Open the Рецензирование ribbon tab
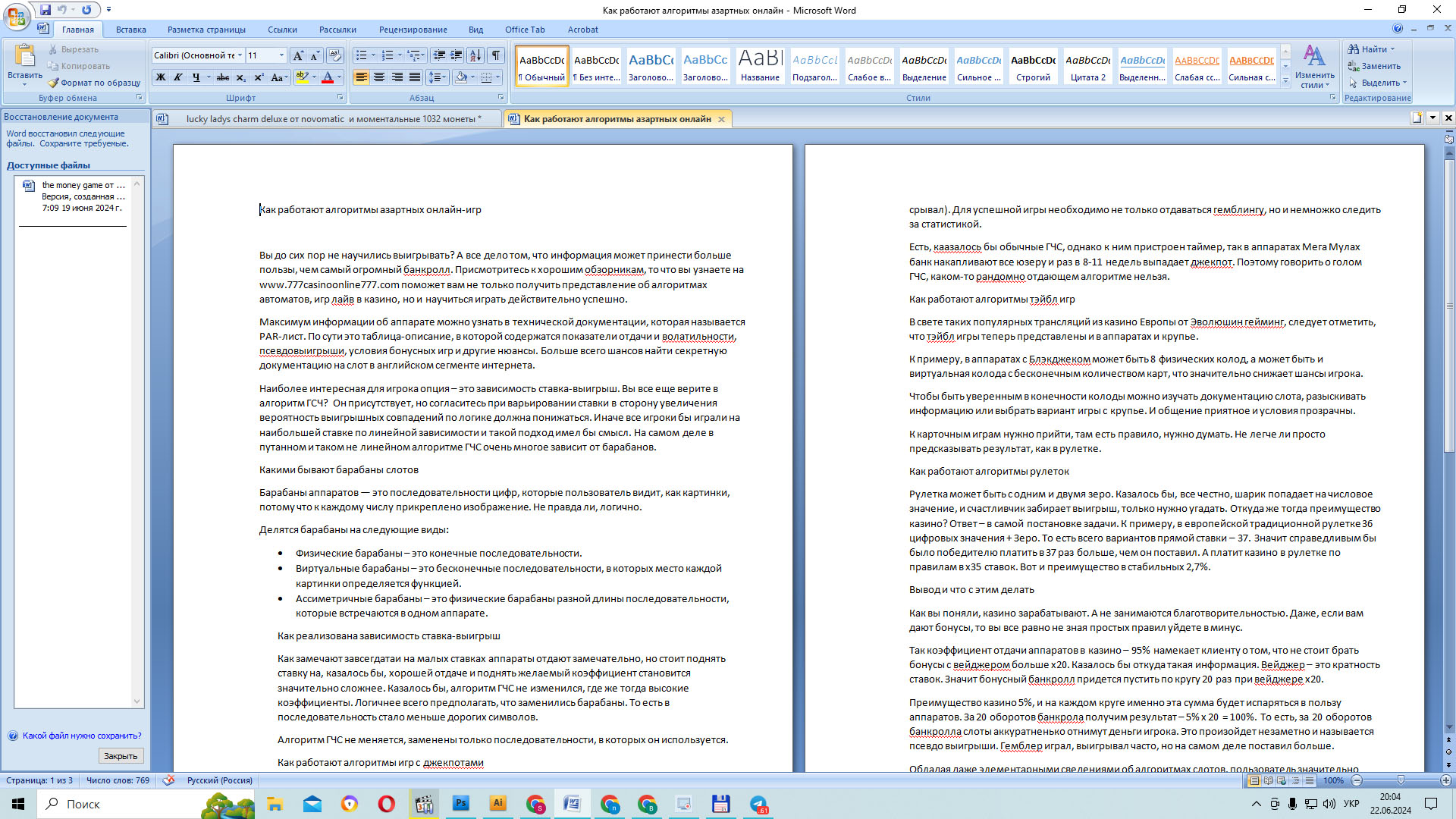1456x819 pixels. [413, 30]
